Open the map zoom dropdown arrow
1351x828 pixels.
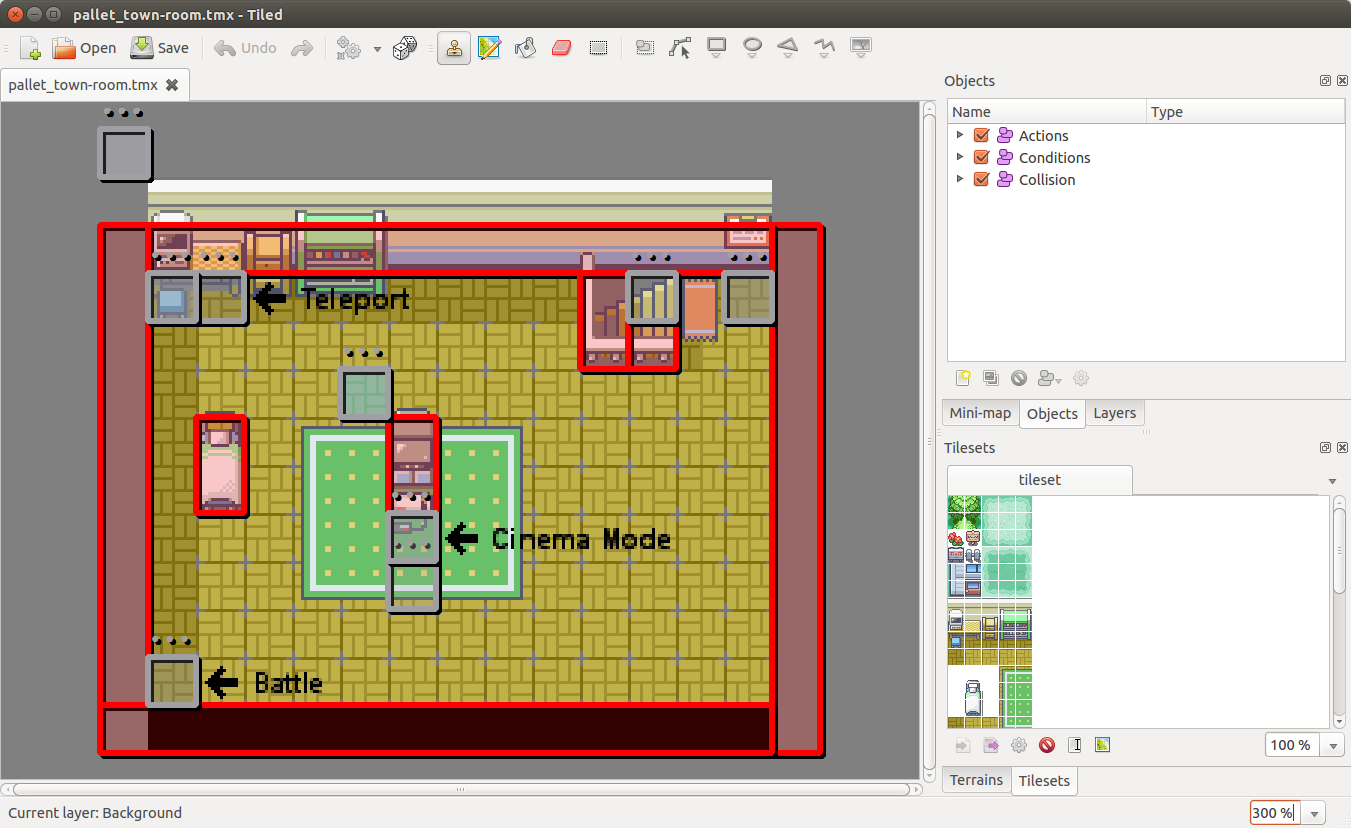(x=1314, y=813)
